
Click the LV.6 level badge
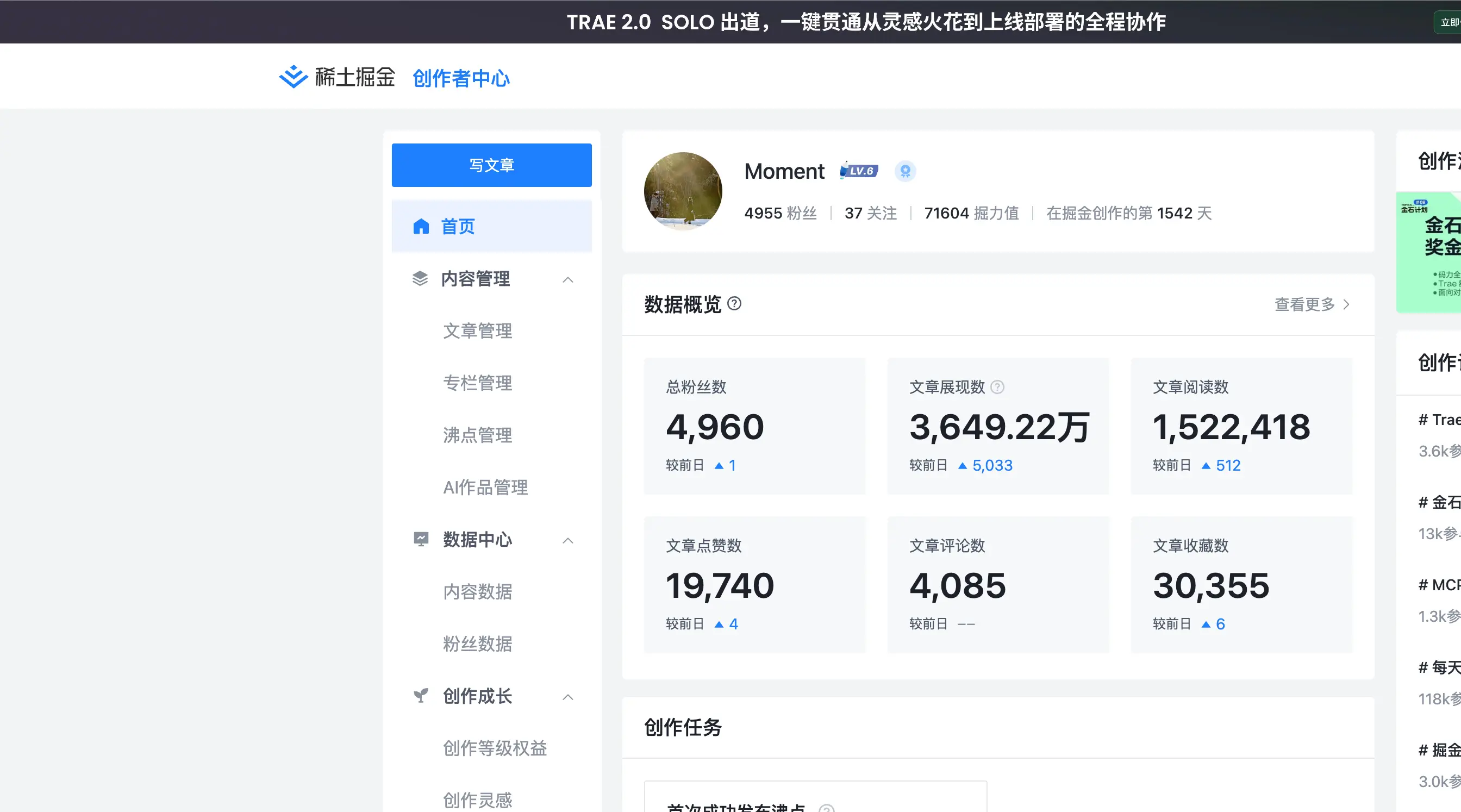tap(859, 171)
